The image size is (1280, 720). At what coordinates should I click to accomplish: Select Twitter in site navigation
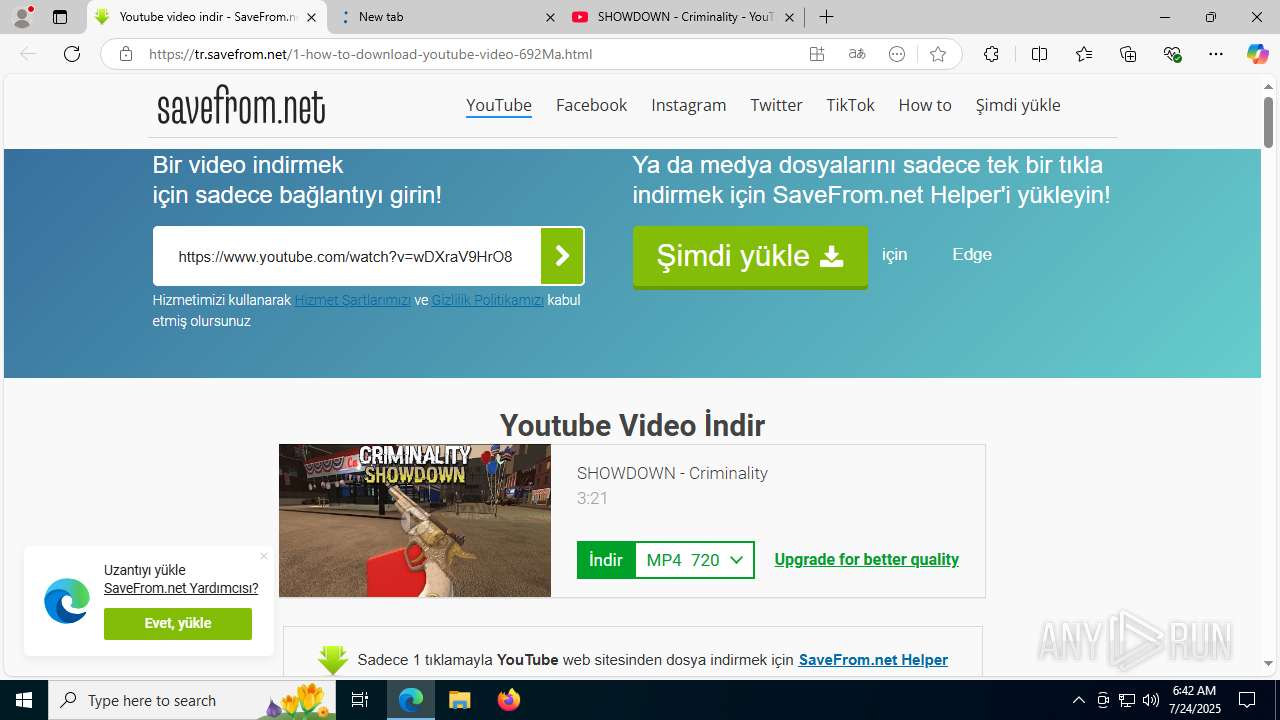coord(776,105)
